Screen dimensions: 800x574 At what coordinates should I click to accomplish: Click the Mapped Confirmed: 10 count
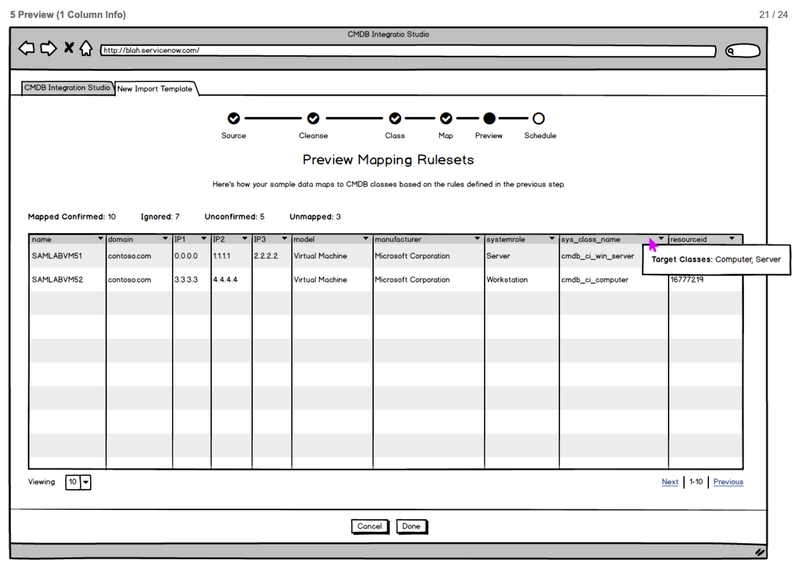click(x=72, y=217)
